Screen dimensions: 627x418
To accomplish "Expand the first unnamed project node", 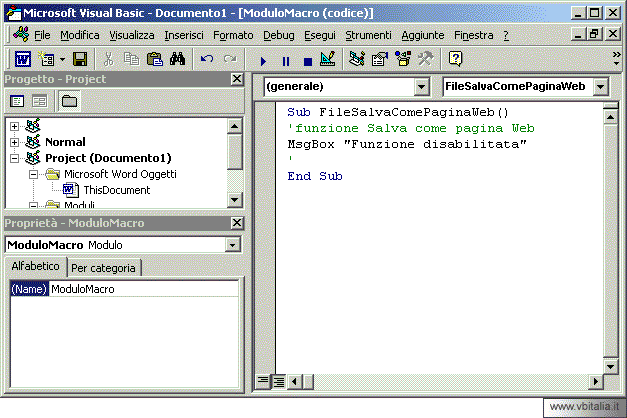I will [x=14, y=126].
